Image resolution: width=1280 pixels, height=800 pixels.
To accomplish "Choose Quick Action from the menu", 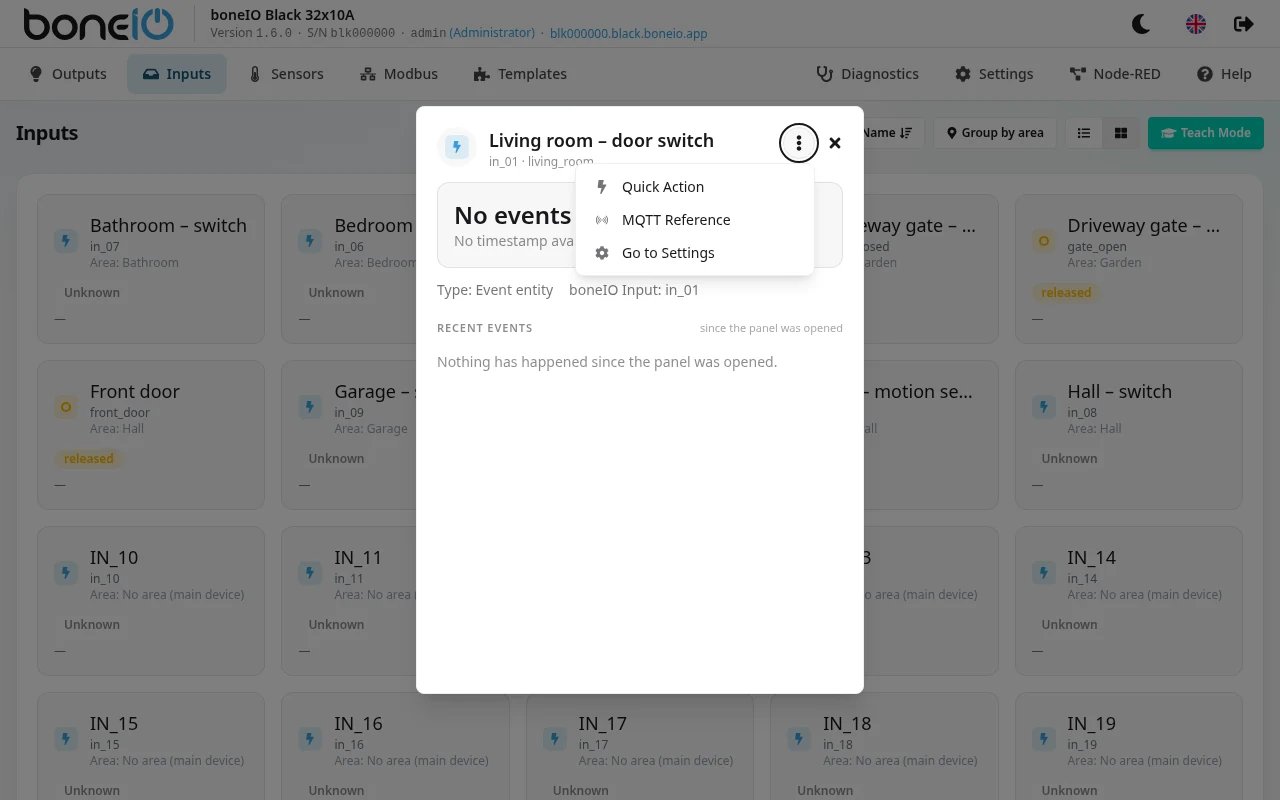I will click(695, 187).
